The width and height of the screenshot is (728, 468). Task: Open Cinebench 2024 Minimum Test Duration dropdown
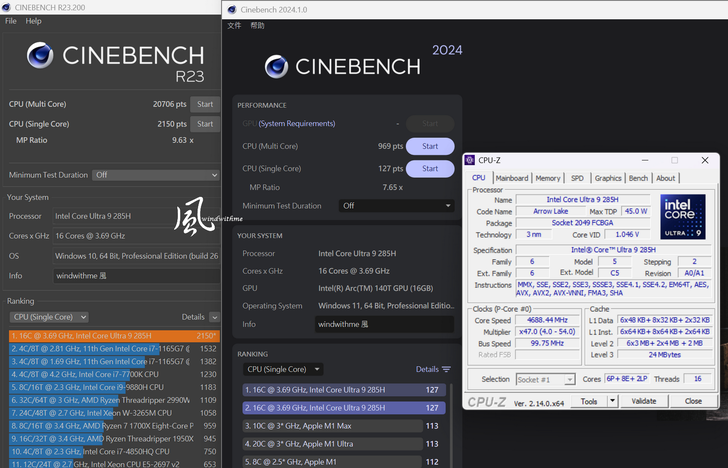(395, 206)
